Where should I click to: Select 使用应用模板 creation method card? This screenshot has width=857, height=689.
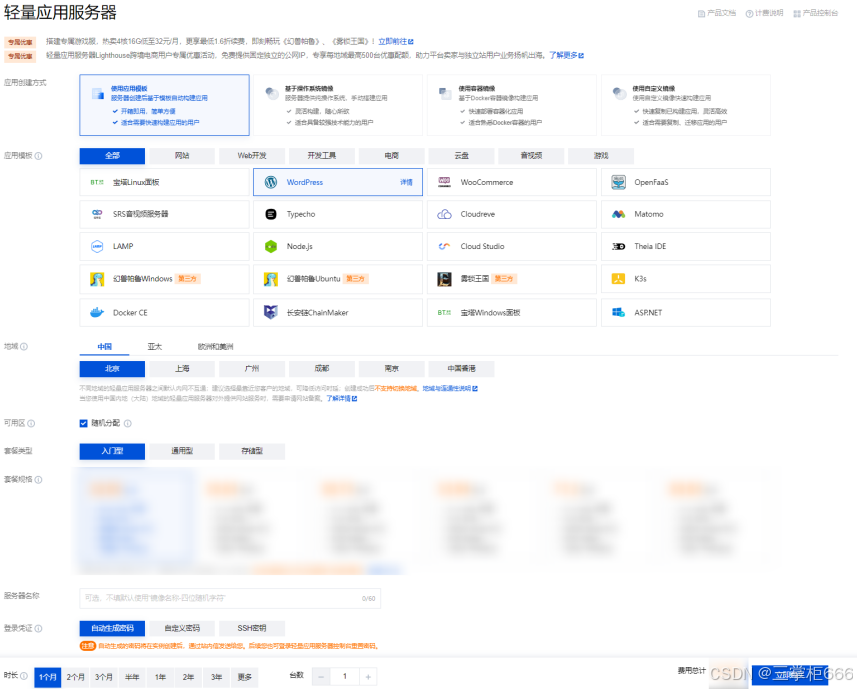click(165, 105)
